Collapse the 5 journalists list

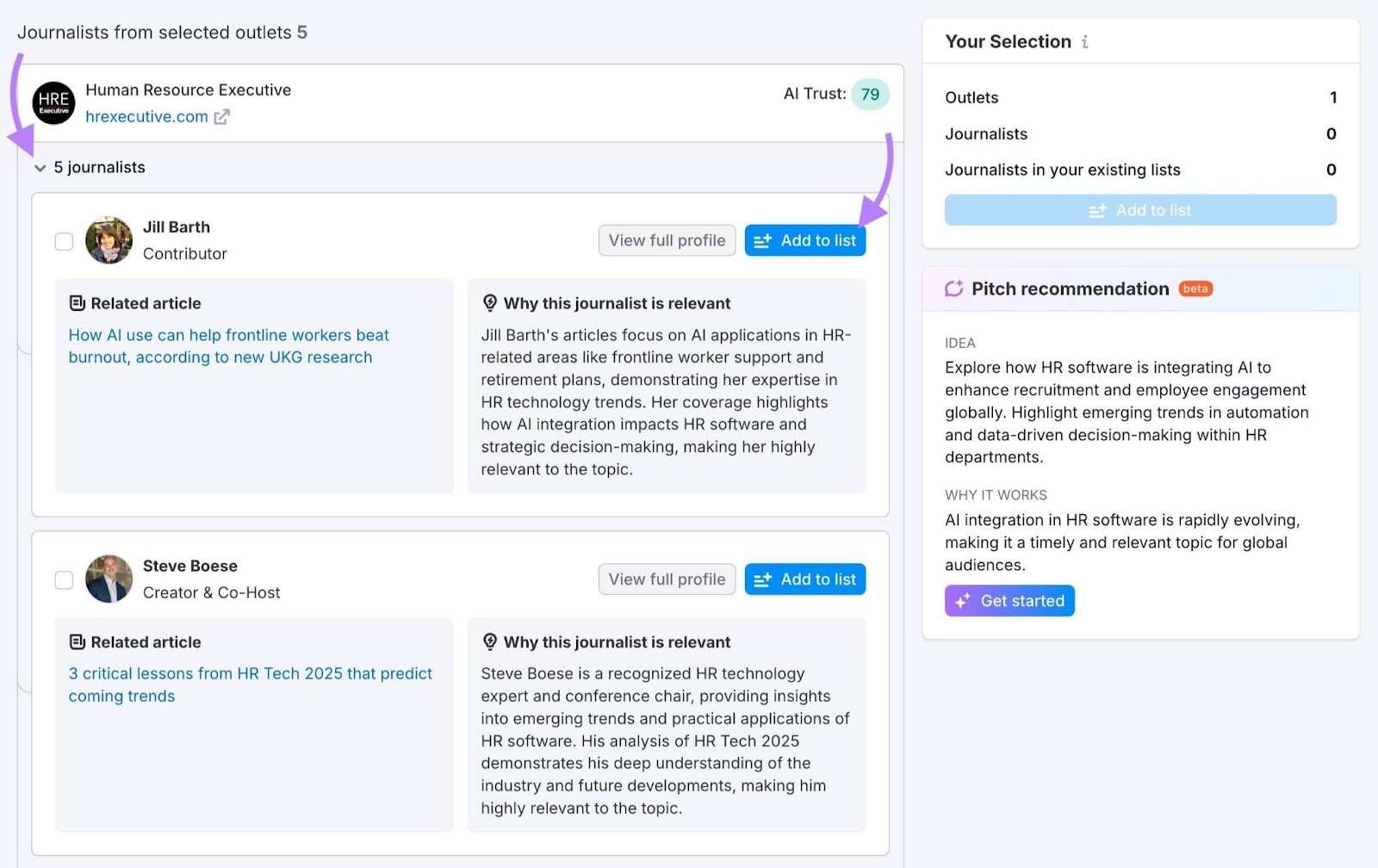(40, 167)
